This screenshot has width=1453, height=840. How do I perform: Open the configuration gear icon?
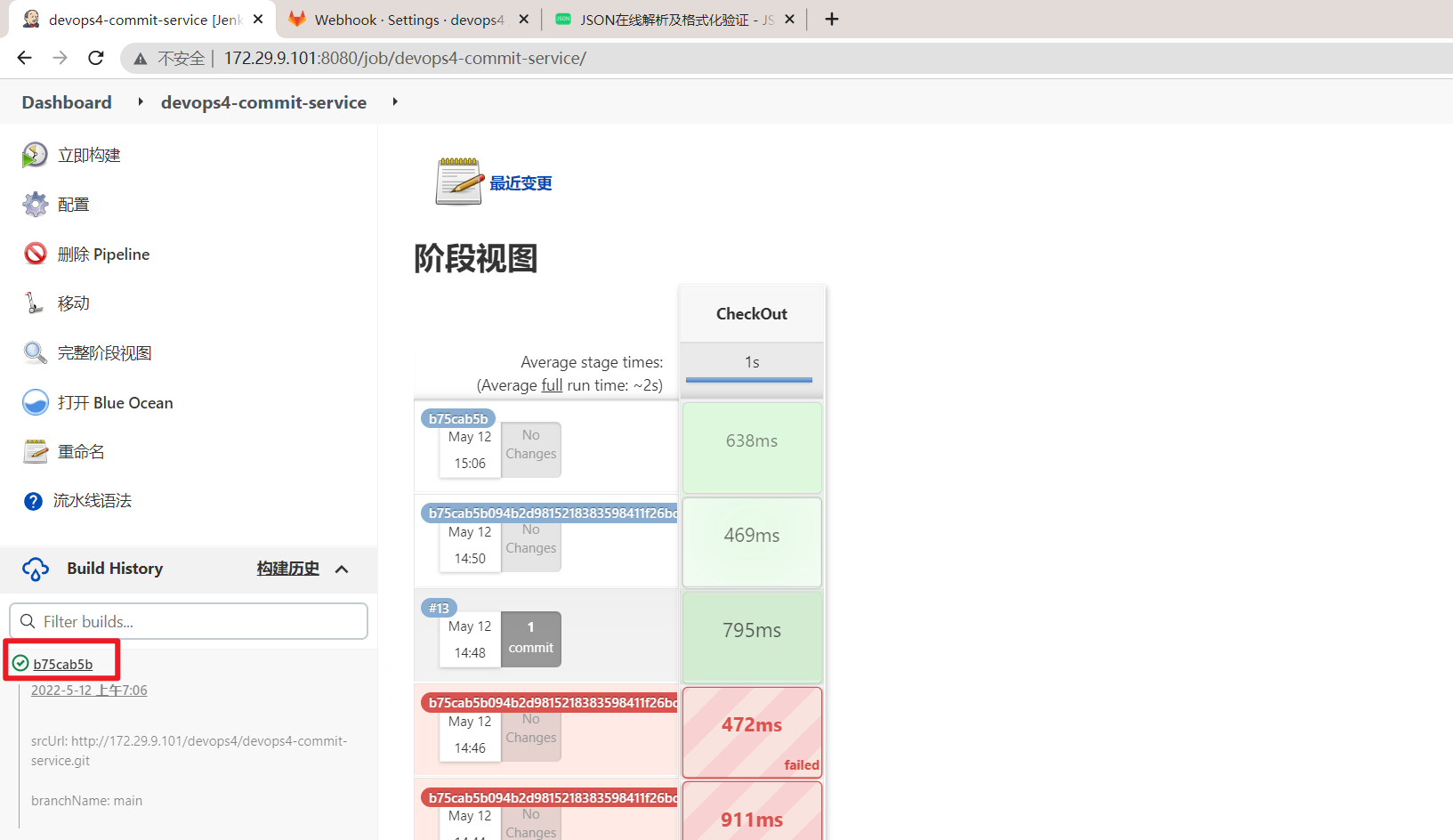tap(35, 205)
